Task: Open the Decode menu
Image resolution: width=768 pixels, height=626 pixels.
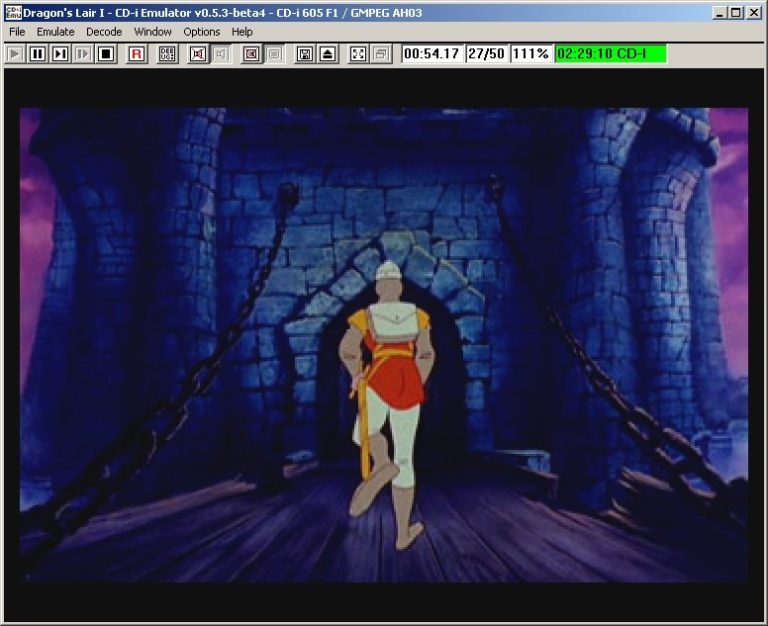Action: point(104,32)
